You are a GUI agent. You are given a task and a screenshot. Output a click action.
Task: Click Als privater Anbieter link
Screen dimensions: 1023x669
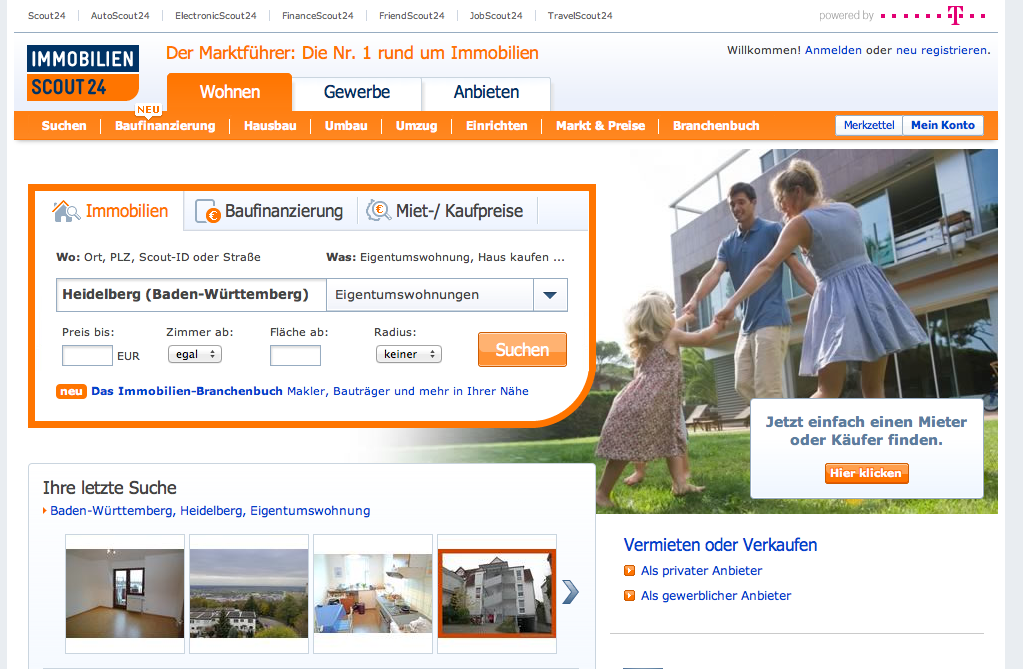701,570
